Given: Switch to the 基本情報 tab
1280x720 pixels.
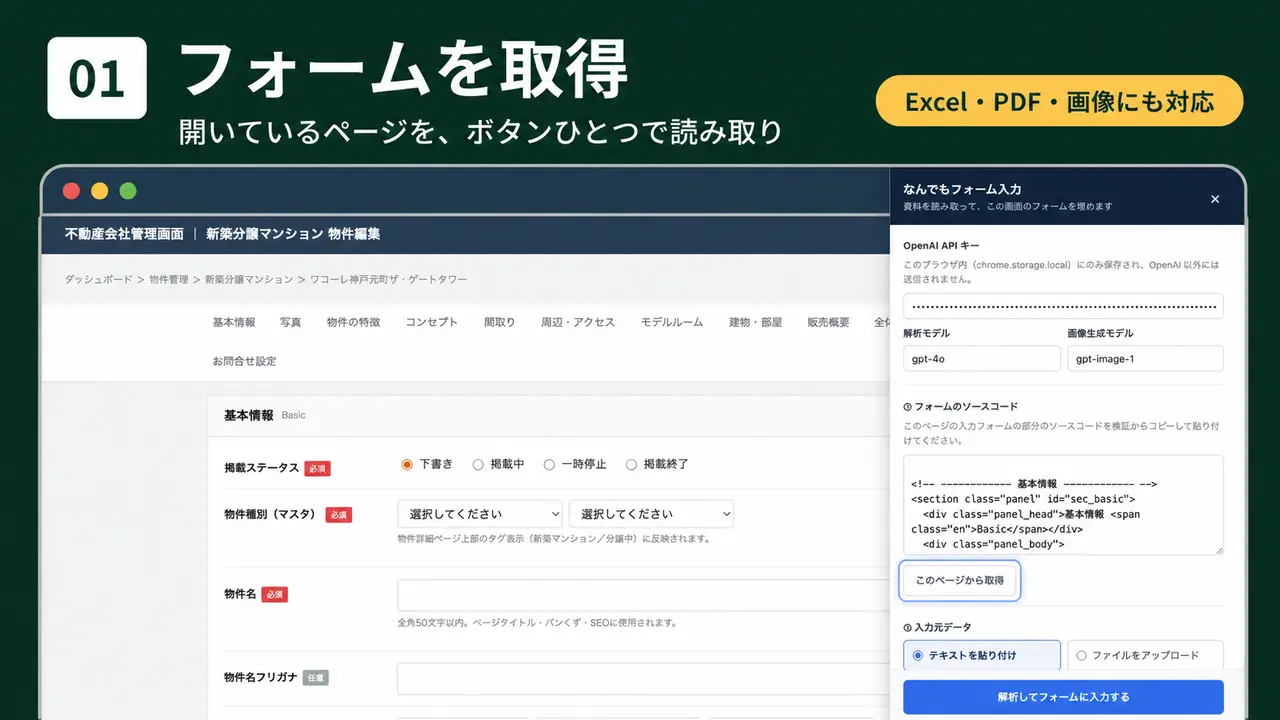Looking at the screenshot, I should click(x=234, y=322).
